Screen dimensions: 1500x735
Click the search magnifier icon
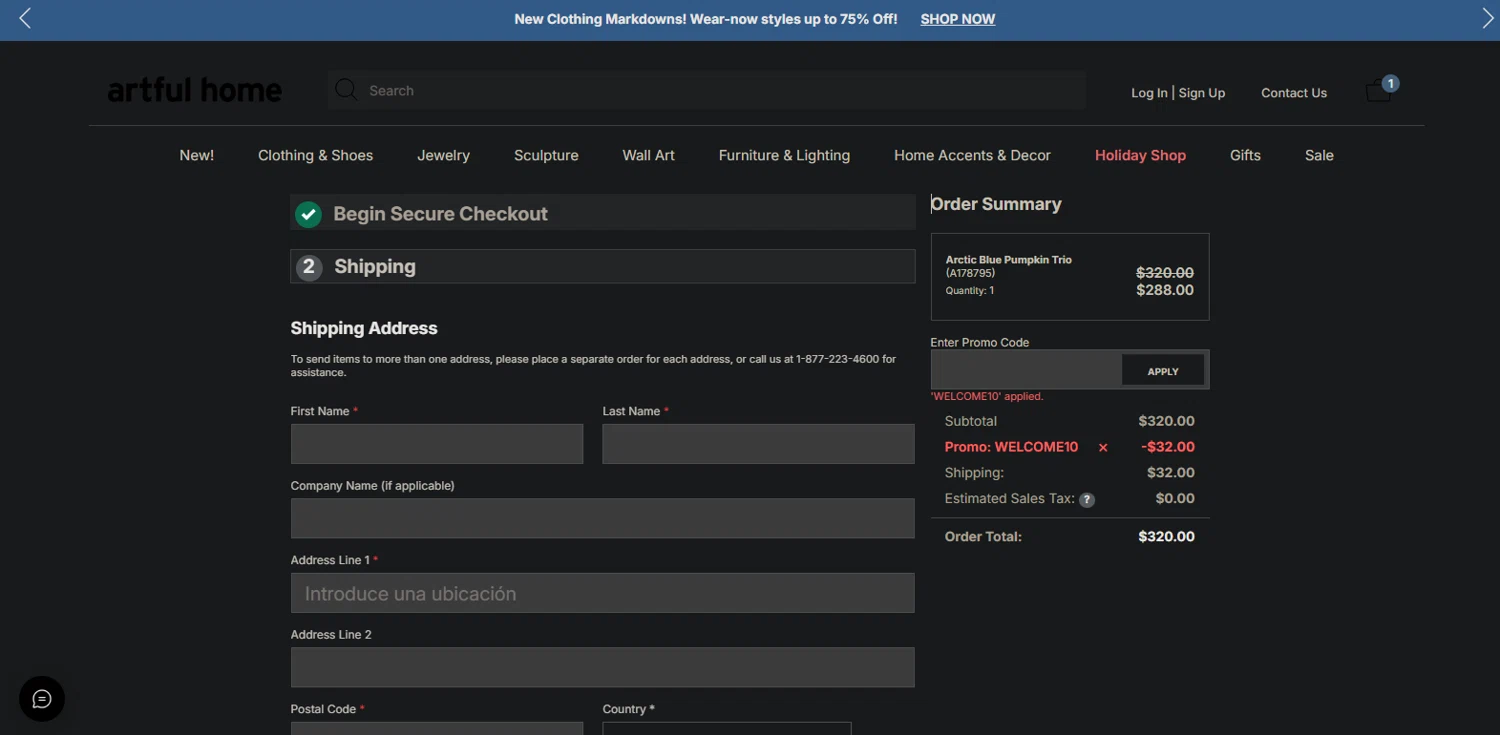click(346, 91)
